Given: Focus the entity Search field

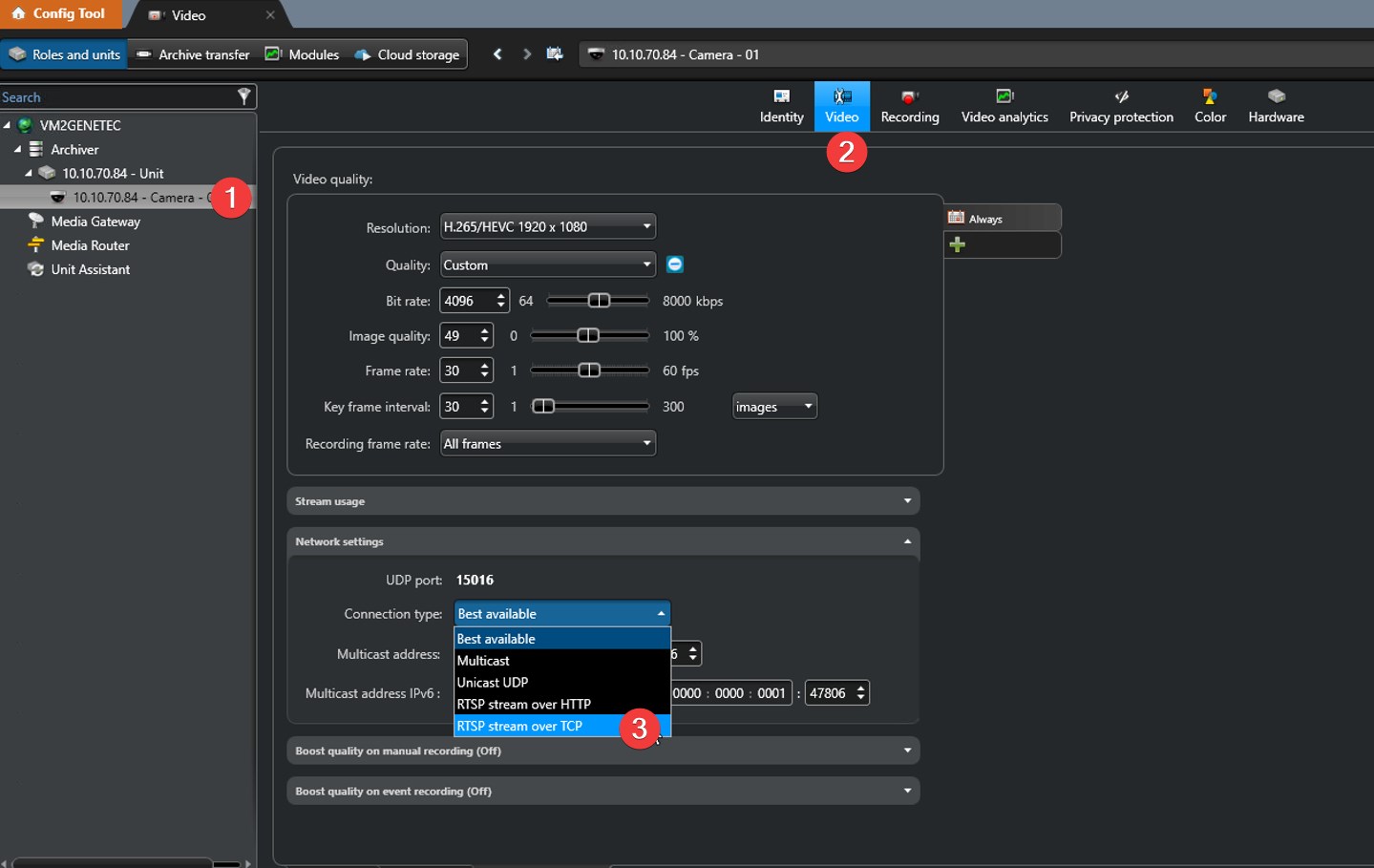Looking at the screenshot, I should 117,97.
